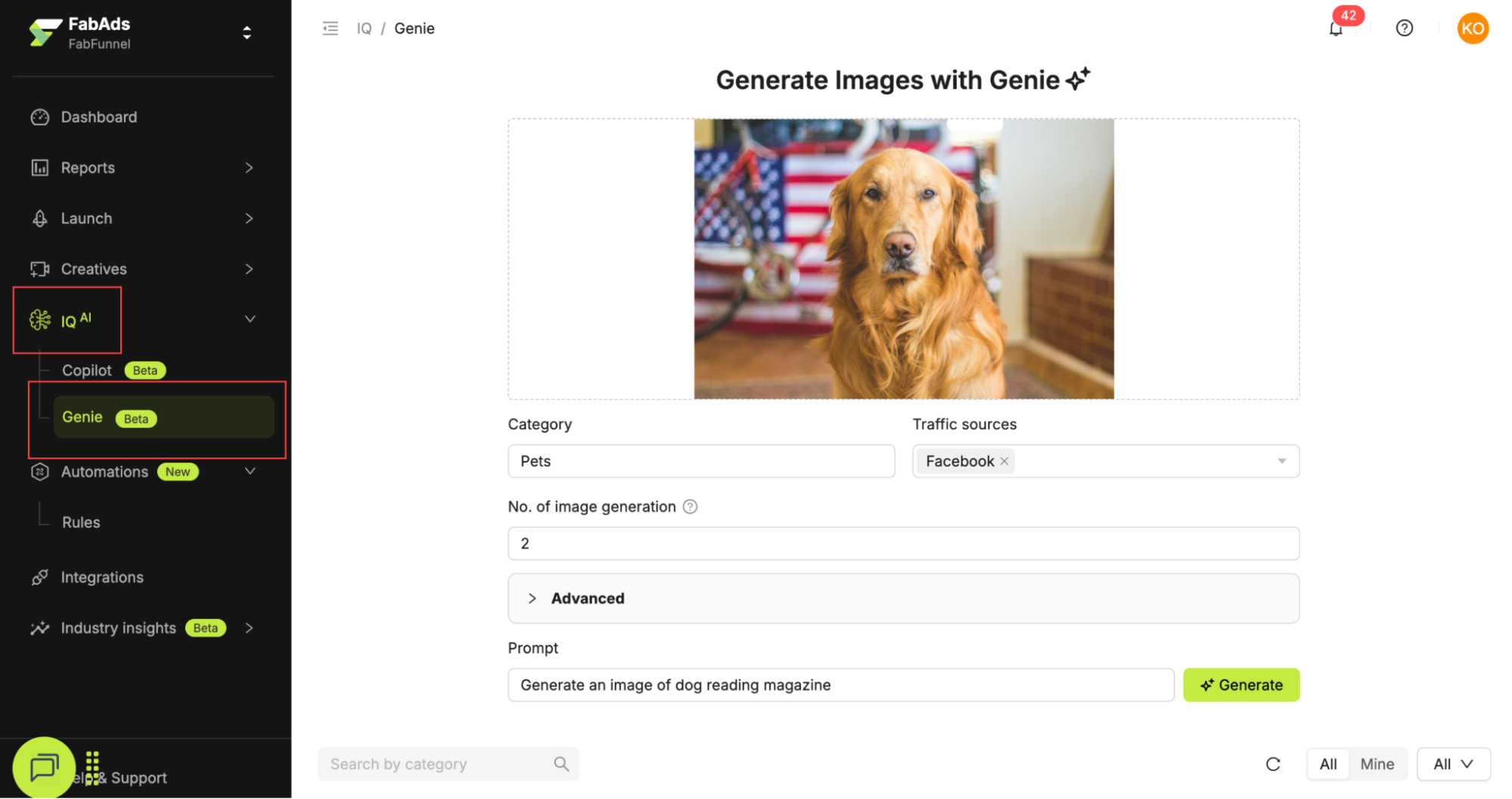The image size is (1512, 799).
Task: Expand the Advanced section
Action: [532, 599]
